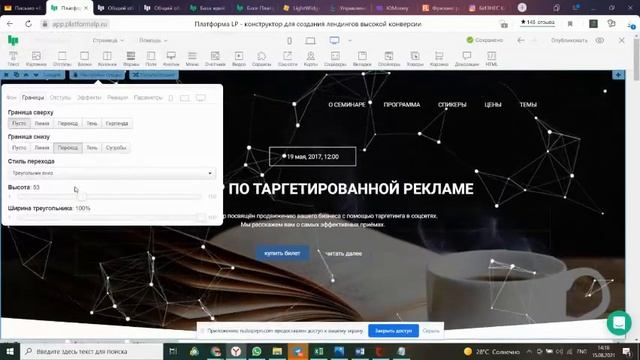Undo the last change with back arrow
The width and height of the screenshot is (640, 360).
pyautogui.click(x=521, y=40)
